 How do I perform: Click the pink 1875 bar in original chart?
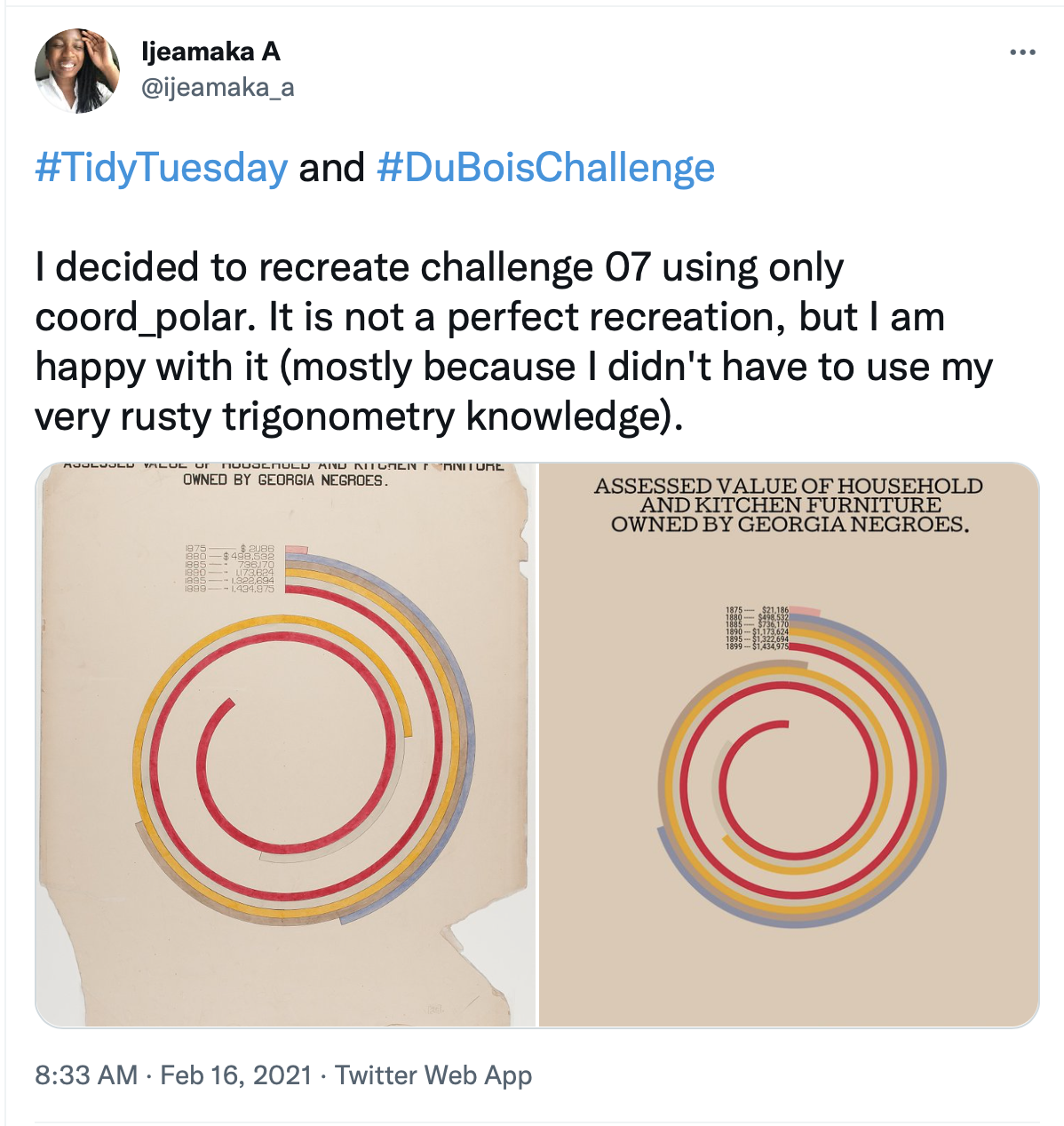(297, 549)
